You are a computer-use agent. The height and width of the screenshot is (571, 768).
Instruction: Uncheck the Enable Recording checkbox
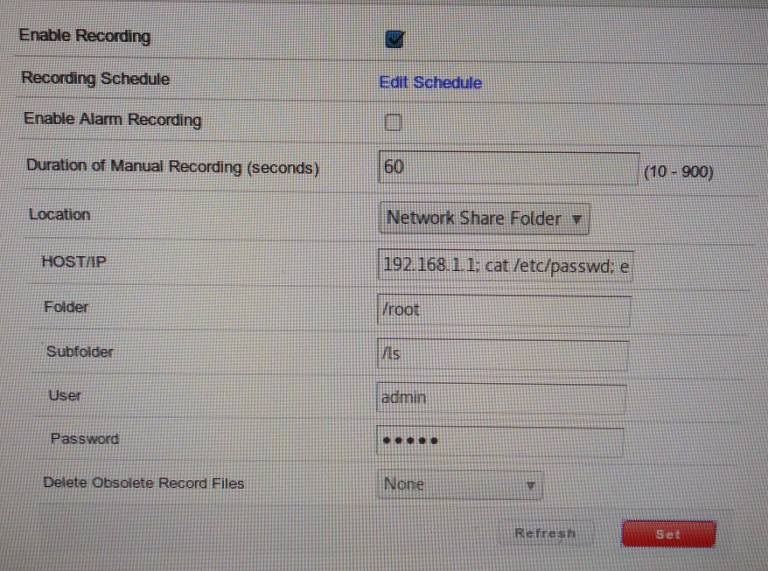click(x=394, y=39)
